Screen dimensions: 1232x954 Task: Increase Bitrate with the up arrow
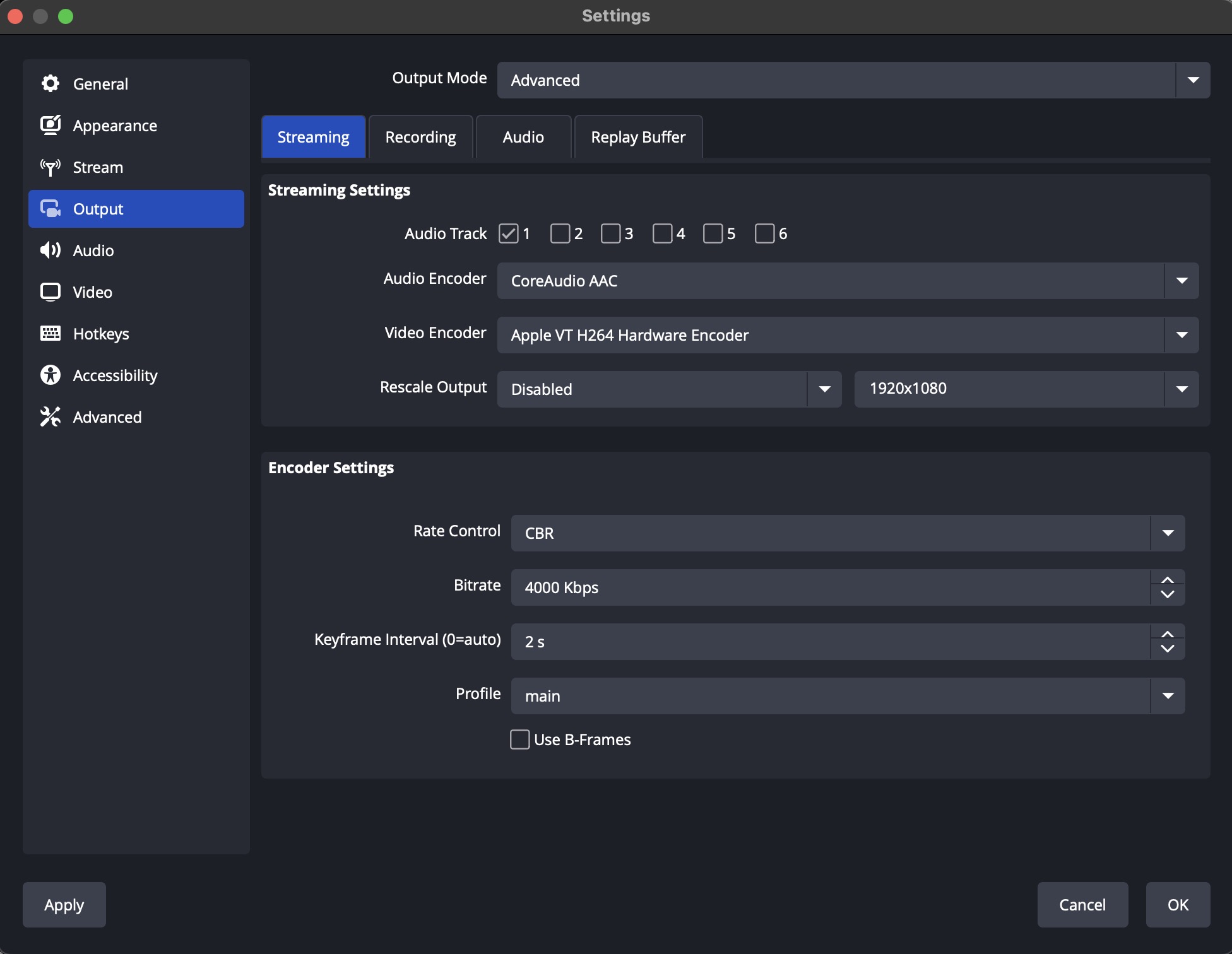[1167, 580]
